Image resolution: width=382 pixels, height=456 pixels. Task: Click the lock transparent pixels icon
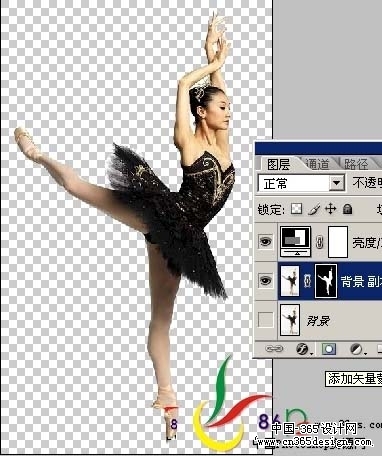[x=296, y=209]
